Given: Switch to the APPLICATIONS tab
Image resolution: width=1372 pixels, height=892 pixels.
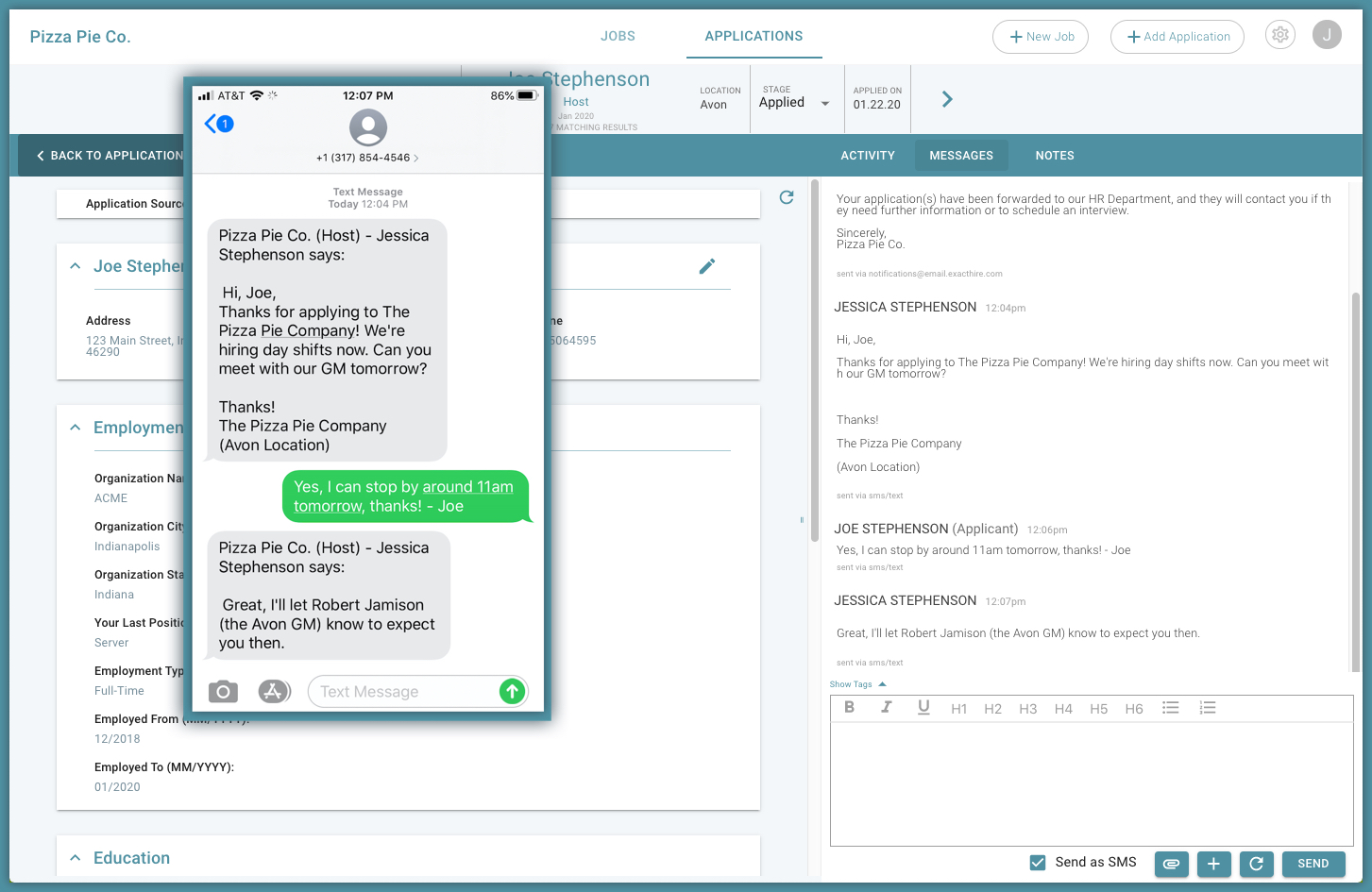Looking at the screenshot, I should click(754, 36).
